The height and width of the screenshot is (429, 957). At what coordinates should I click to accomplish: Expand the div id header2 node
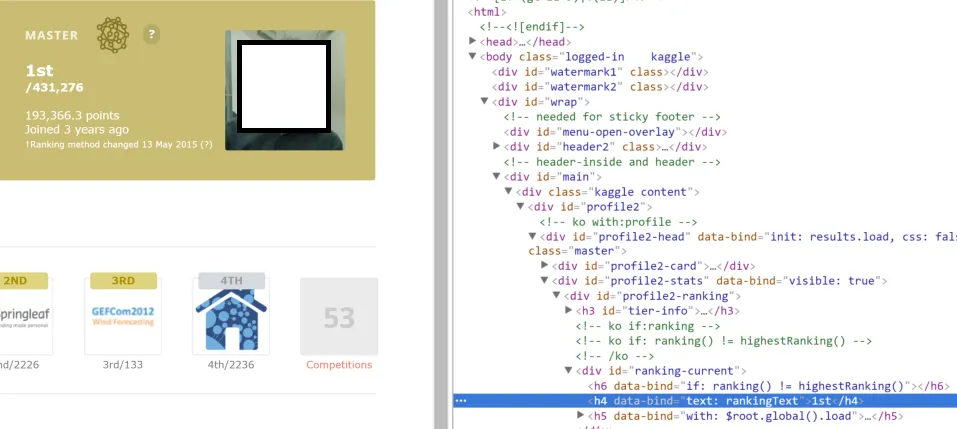[496, 146]
